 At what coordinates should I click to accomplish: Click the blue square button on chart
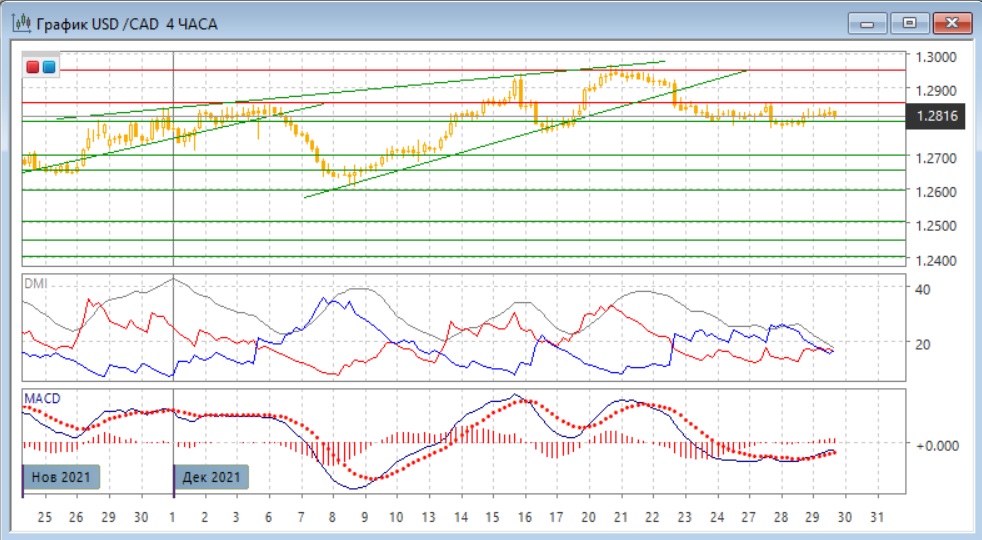[48, 67]
